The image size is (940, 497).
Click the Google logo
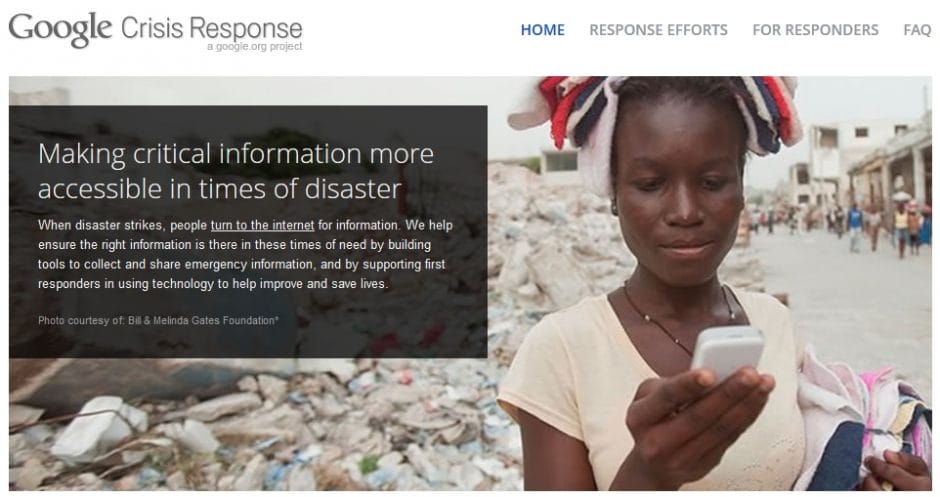pos(61,29)
